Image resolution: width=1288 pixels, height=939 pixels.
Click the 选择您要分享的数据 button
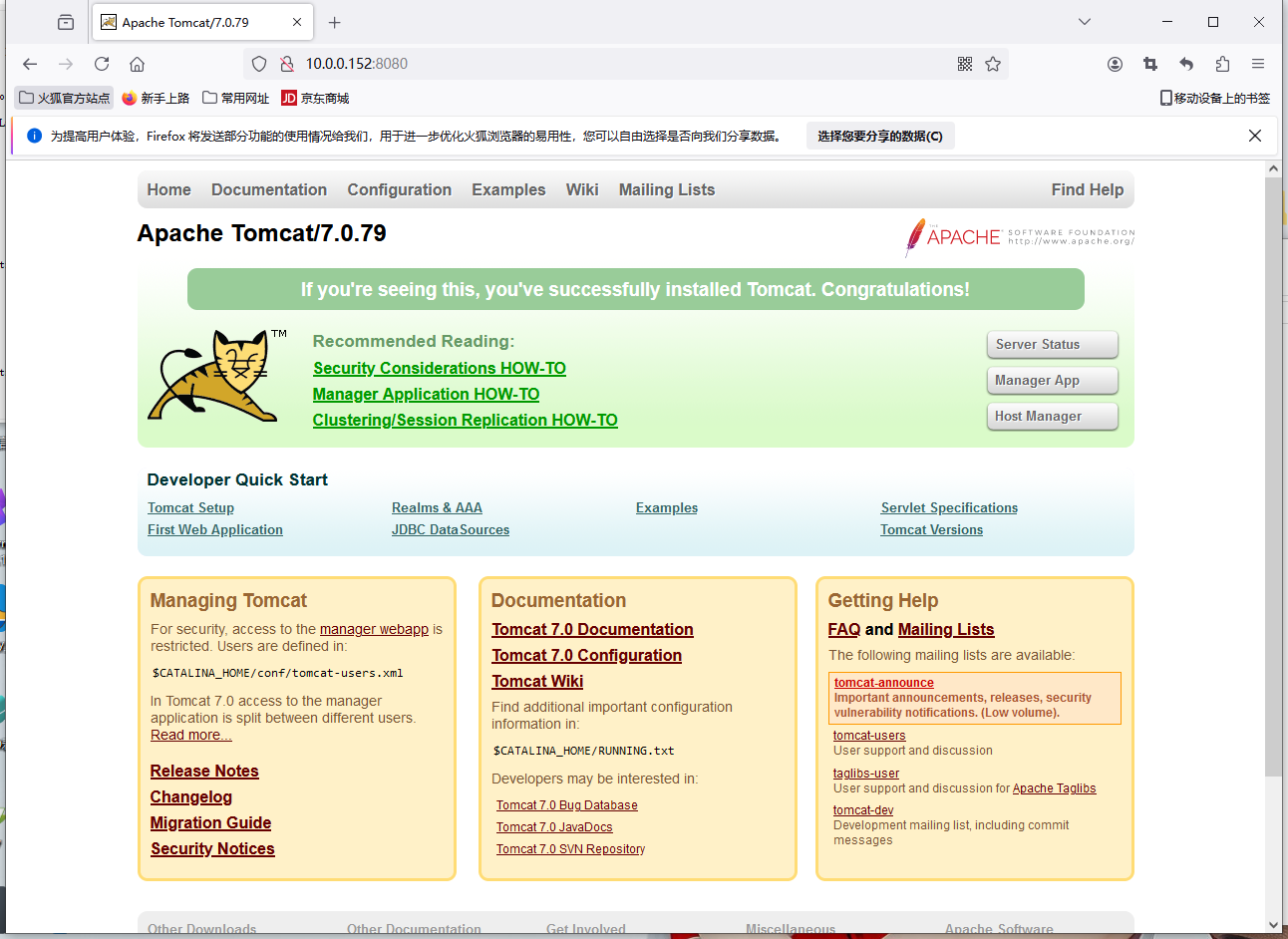880,136
